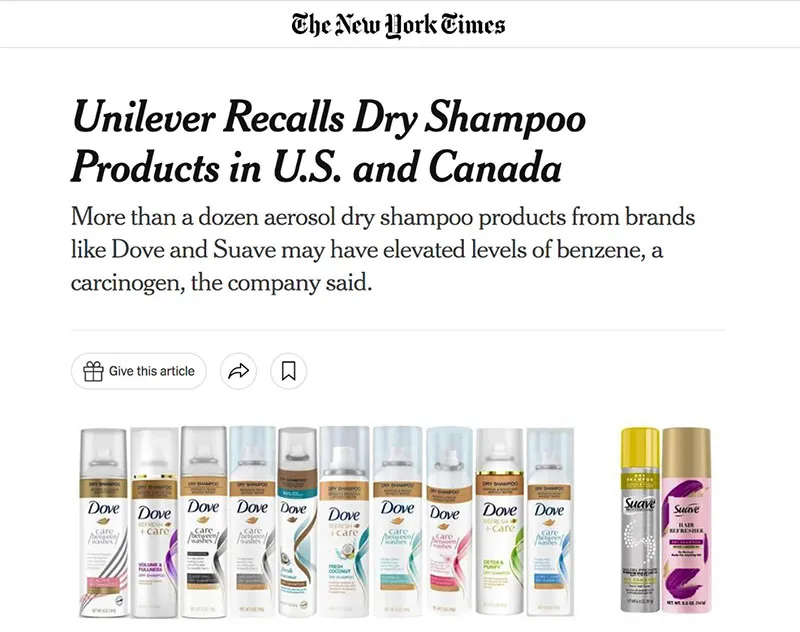Select the Dove can with blue swirl

(550, 523)
